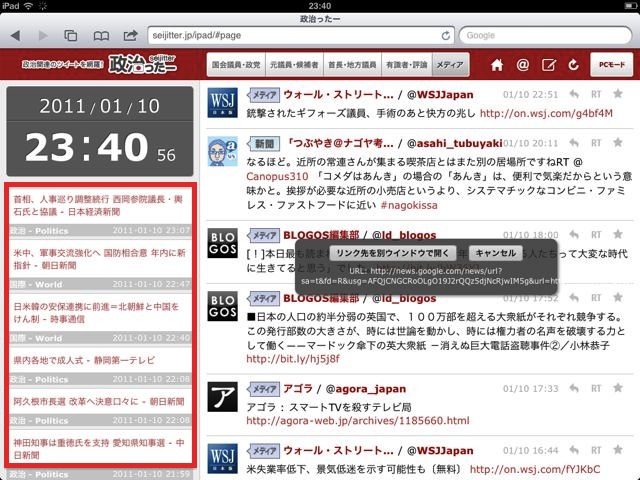Image resolution: width=640 pixels, height=480 pixels.
Task: Open @WSJJapan name on 22:51 tweet
Action: pos(440,95)
